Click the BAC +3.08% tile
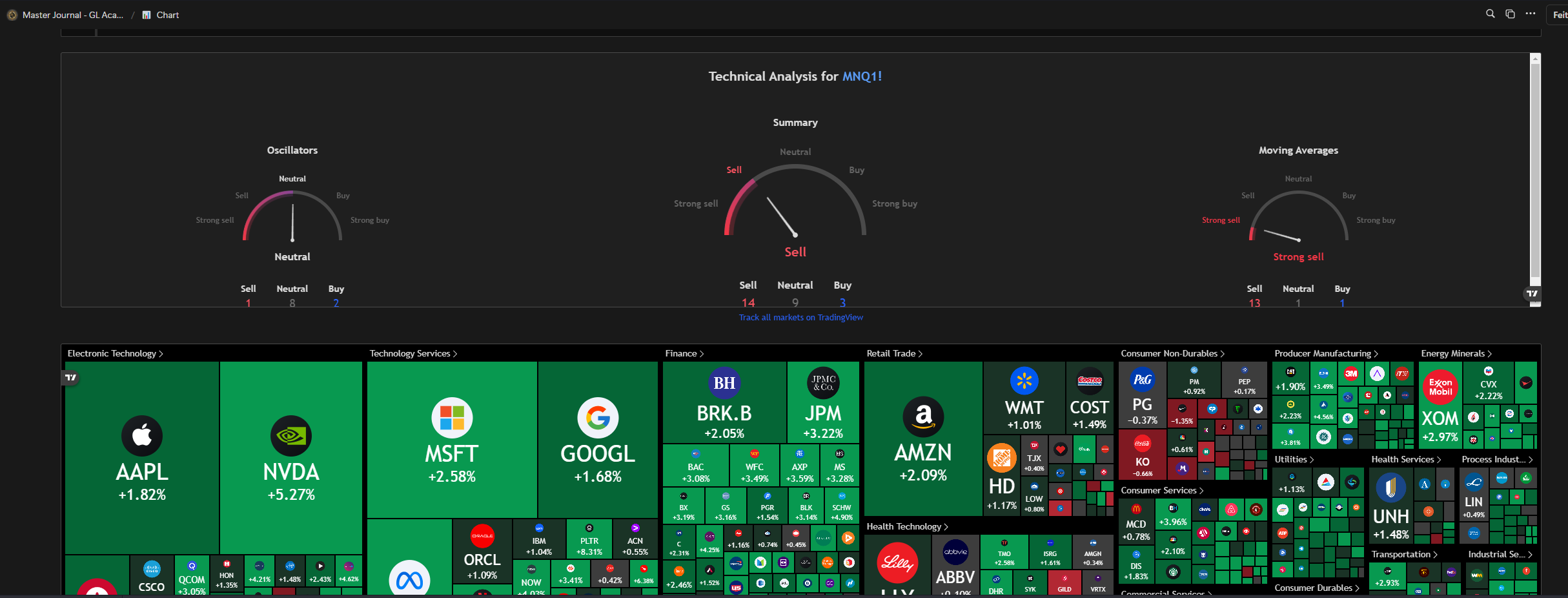This screenshot has height=598, width=1568. click(695, 465)
